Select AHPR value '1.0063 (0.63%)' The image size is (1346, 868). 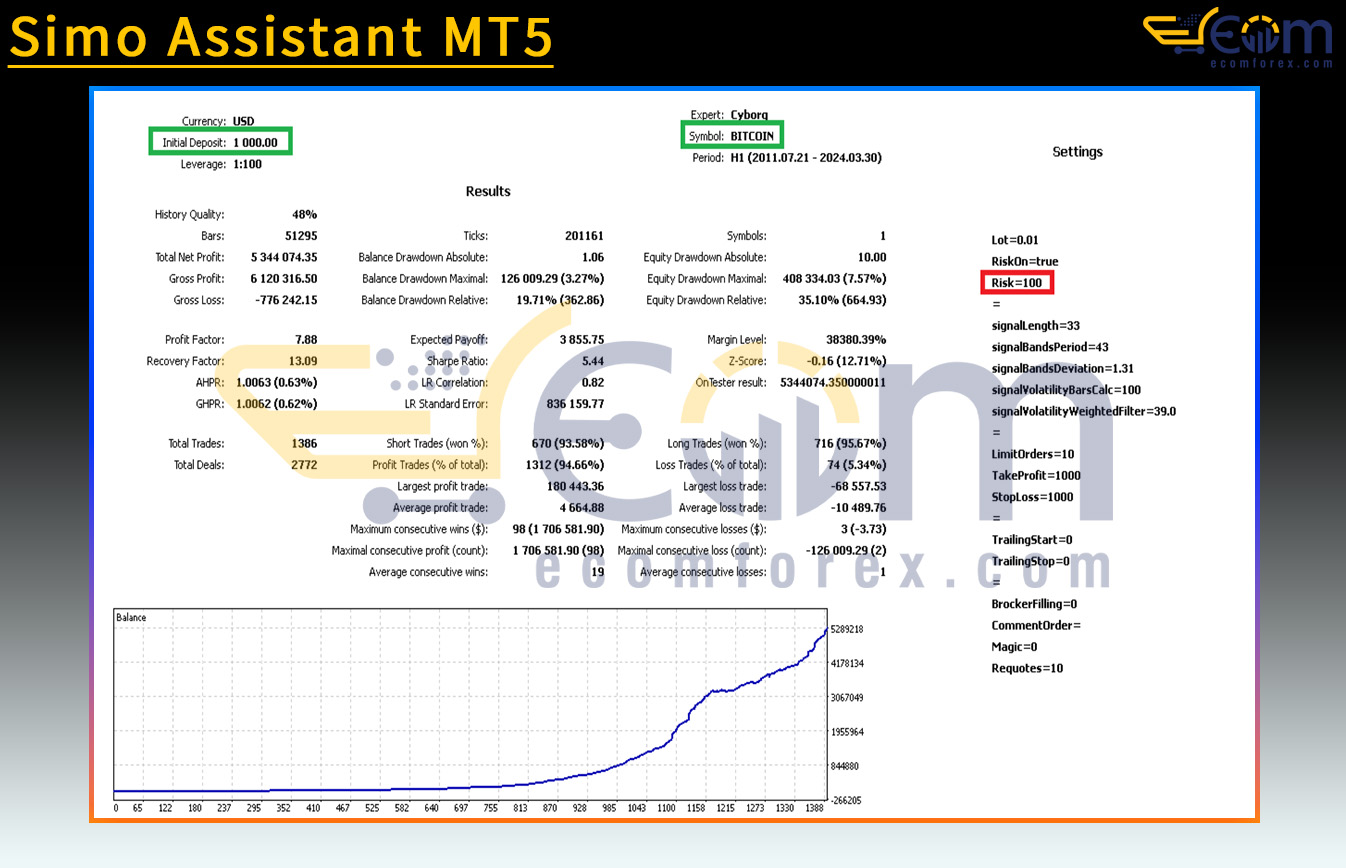[277, 383]
